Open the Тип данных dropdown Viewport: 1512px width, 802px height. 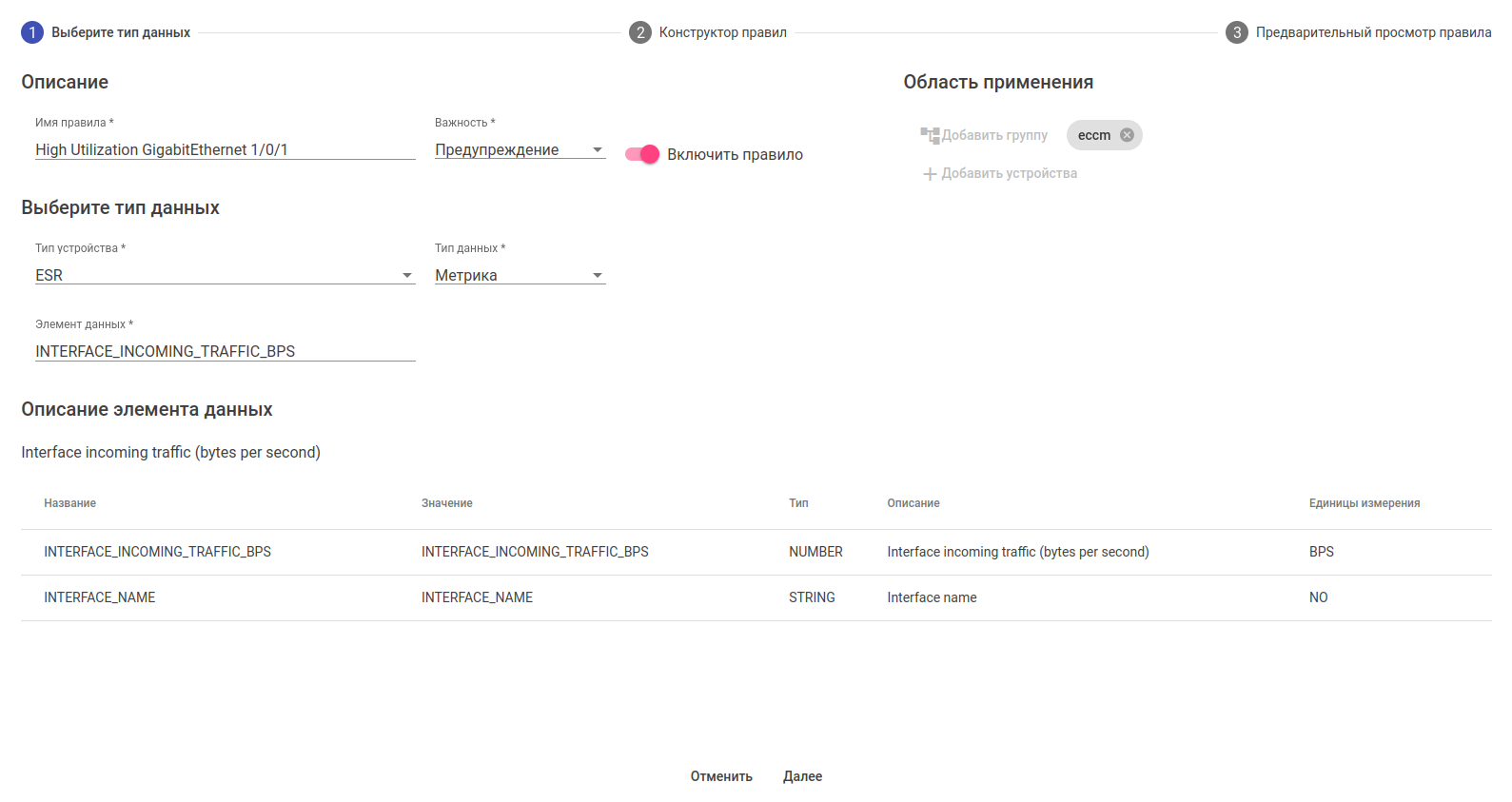tap(520, 276)
